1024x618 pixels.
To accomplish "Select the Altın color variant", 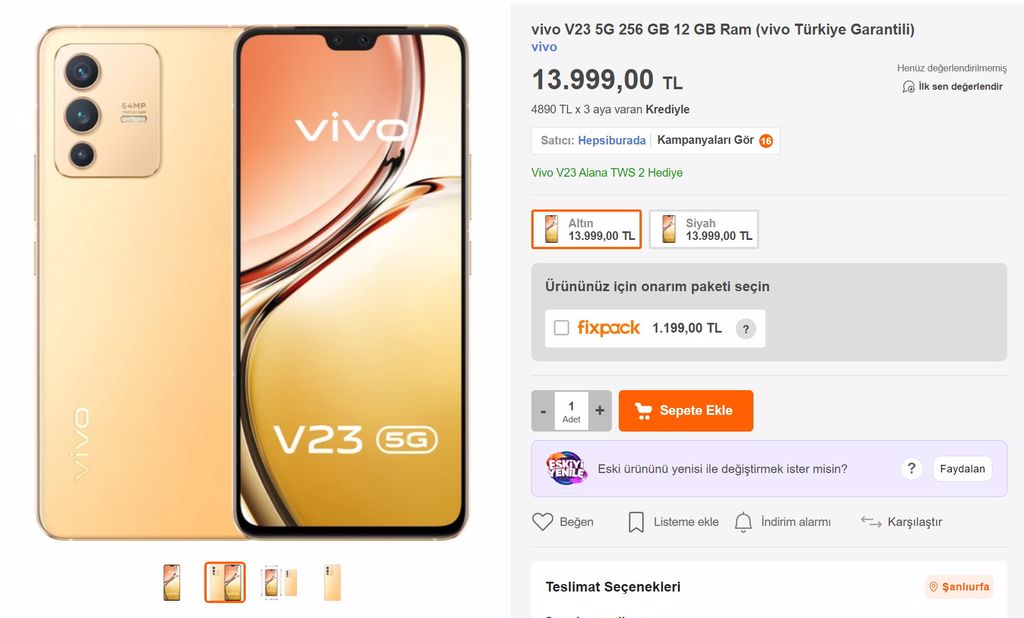I will pos(586,229).
